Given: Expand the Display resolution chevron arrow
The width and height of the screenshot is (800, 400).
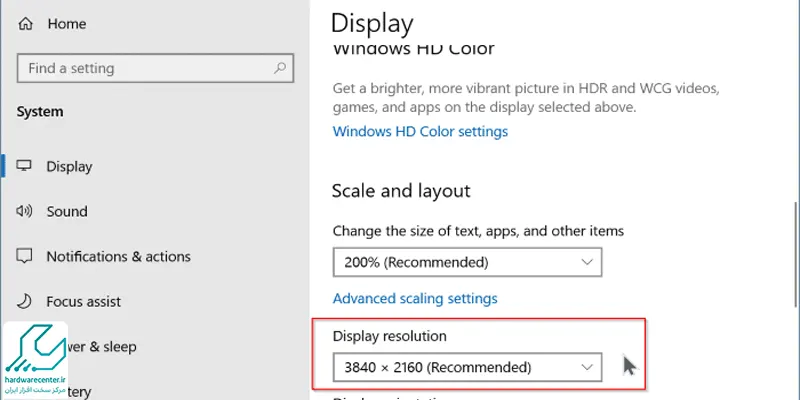Looking at the screenshot, I should click(x=587, y=367).
